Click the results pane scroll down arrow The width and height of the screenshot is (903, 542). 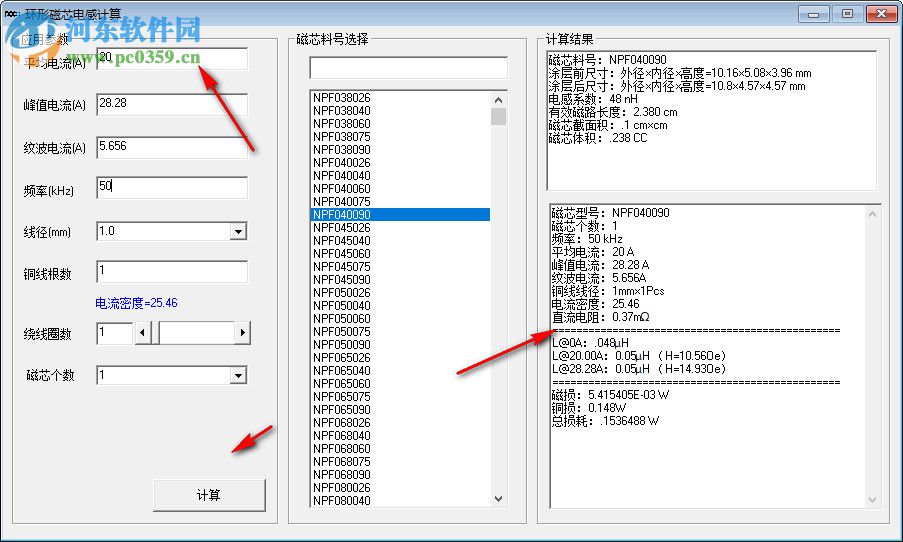872,499
